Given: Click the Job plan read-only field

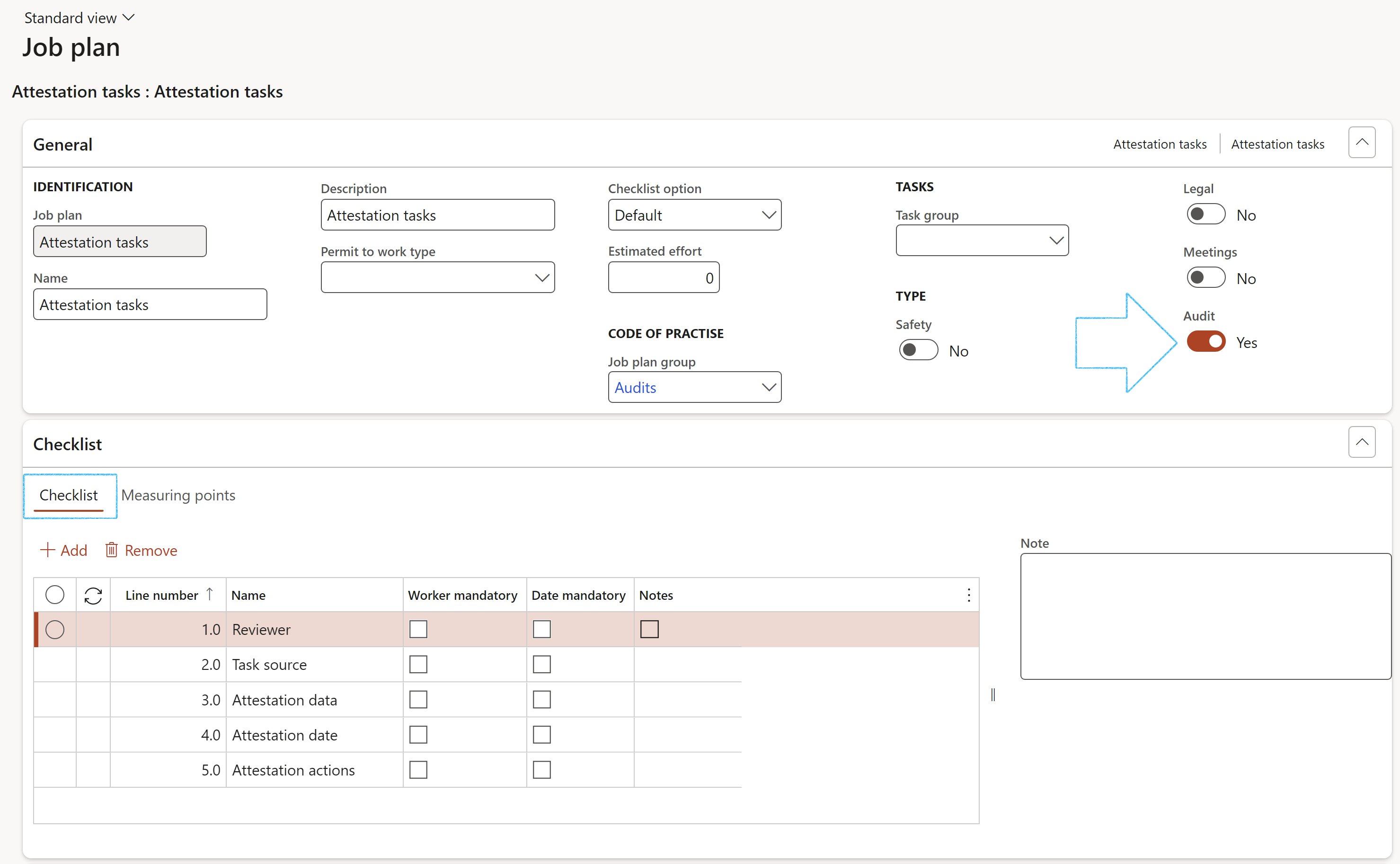Looking at the screenshot, I should coord(120,242).
